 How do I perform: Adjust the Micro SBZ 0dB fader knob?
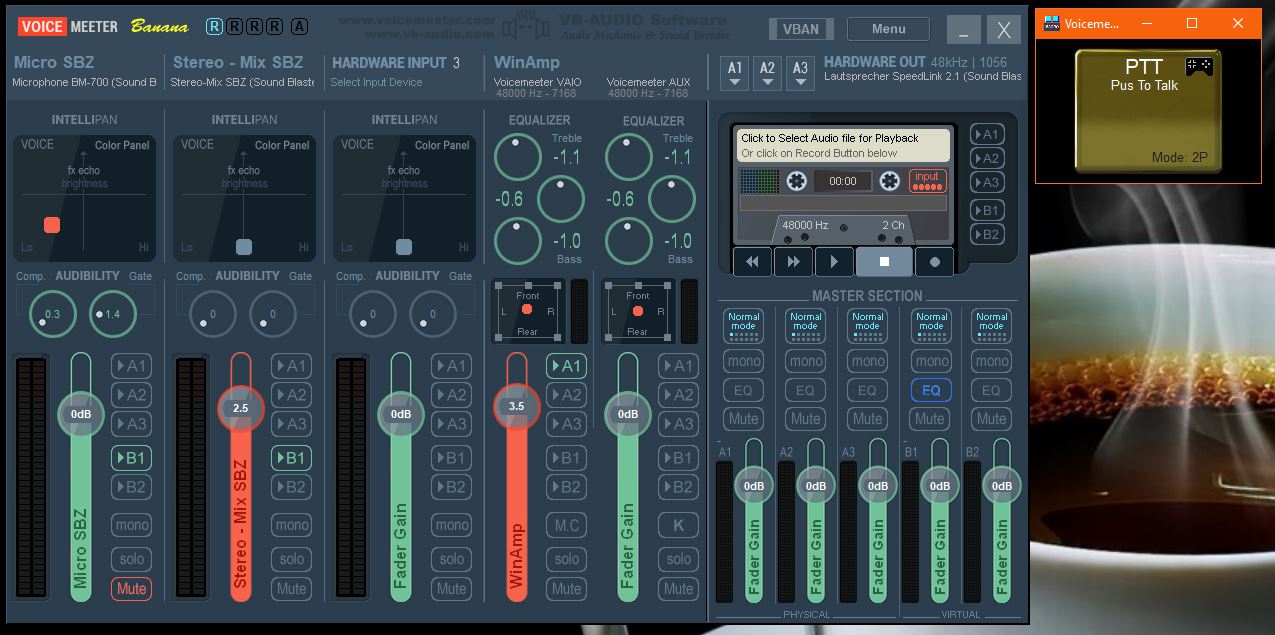click(80, 414)
